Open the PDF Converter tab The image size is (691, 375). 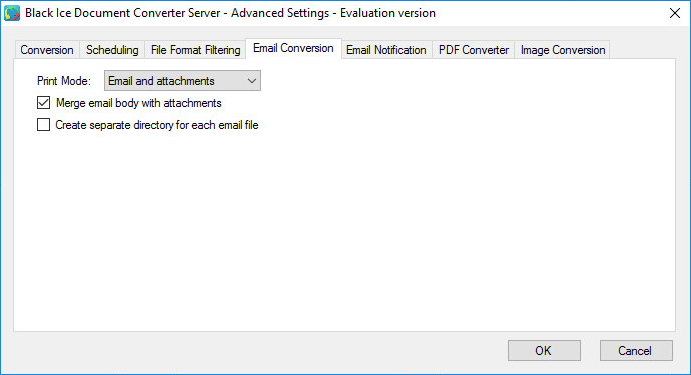pyautogui.click(x=474, y=50)
